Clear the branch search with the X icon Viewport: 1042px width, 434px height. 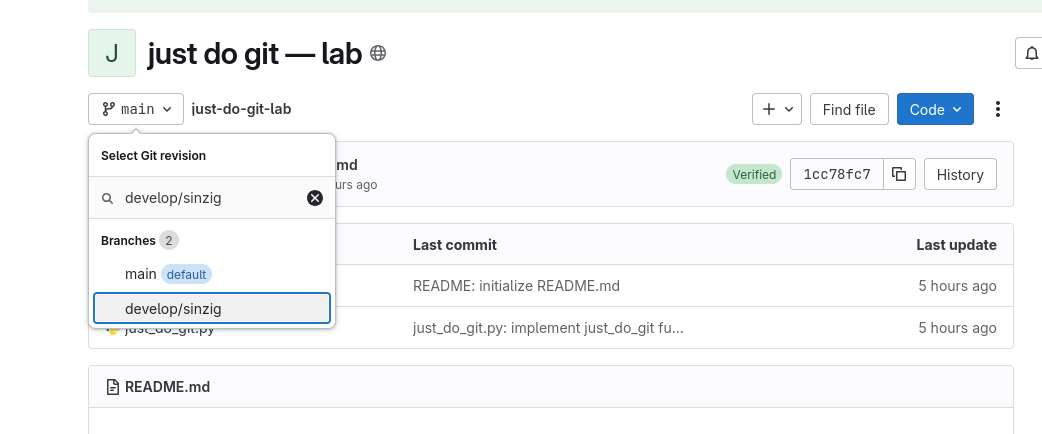tap(314, 198)
